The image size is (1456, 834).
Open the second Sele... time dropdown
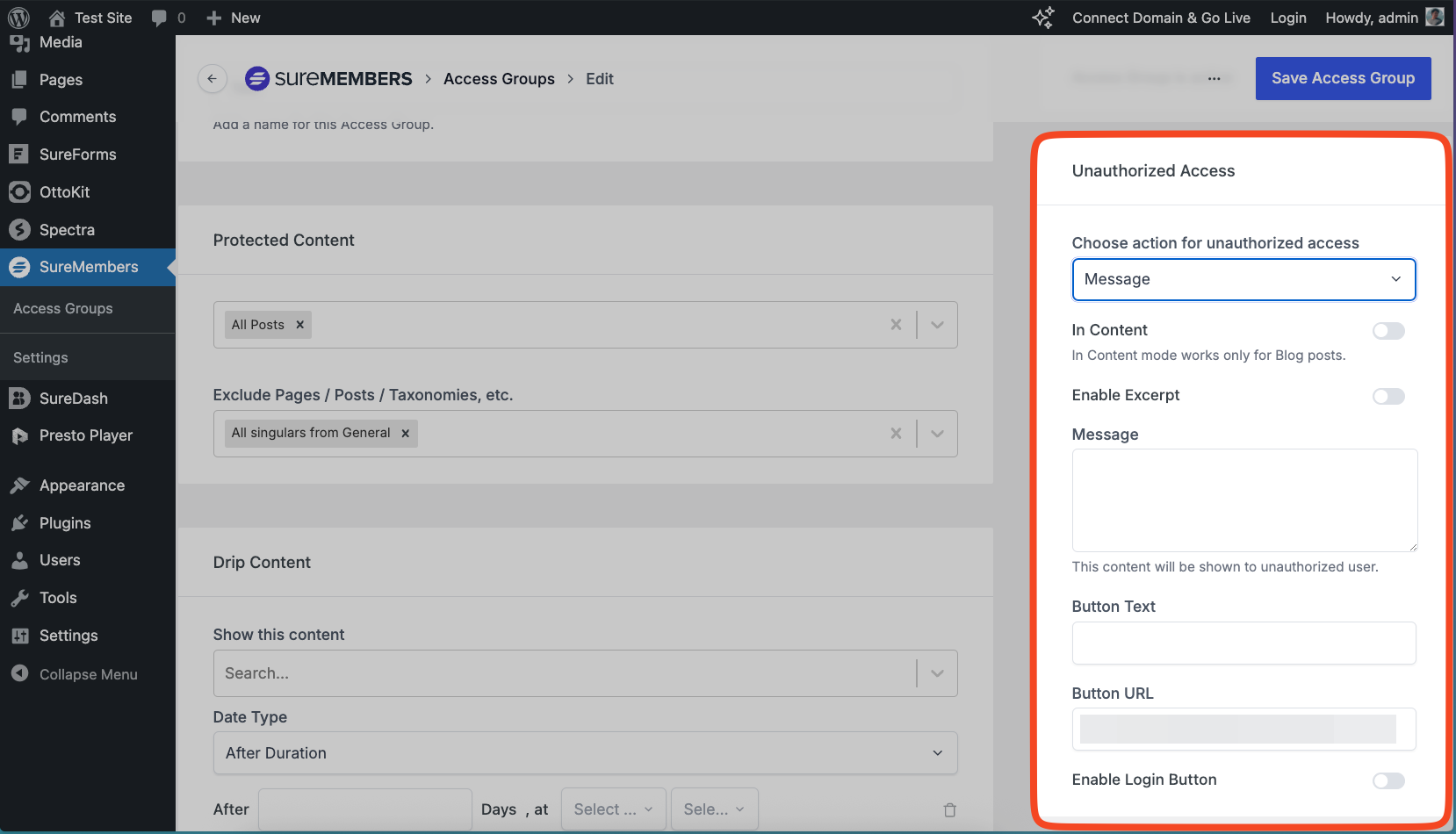(714, 809)
